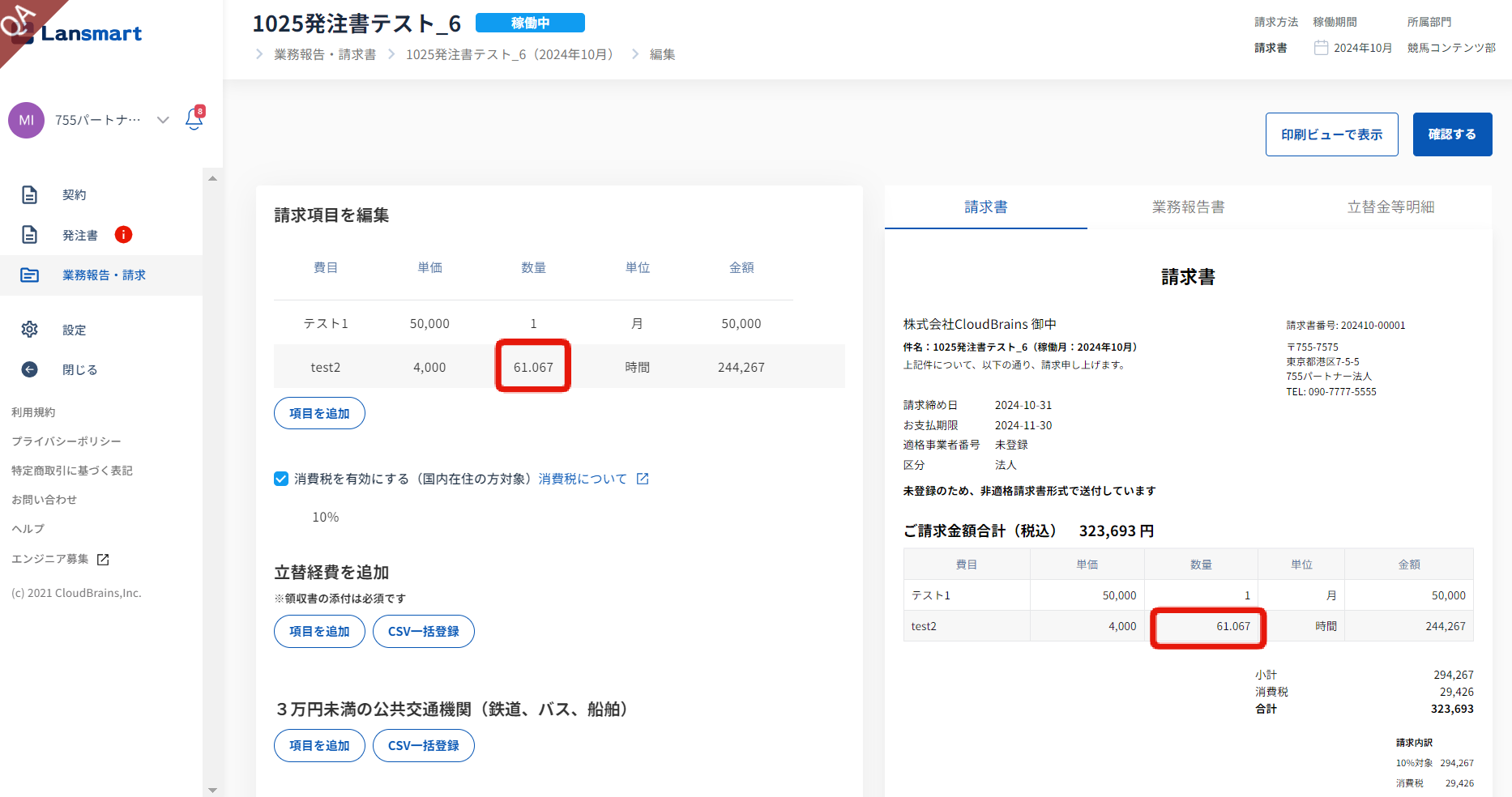Click the notification bell icon
Viewport: 1512px width, 797px height.
click(x=194, y=120)
